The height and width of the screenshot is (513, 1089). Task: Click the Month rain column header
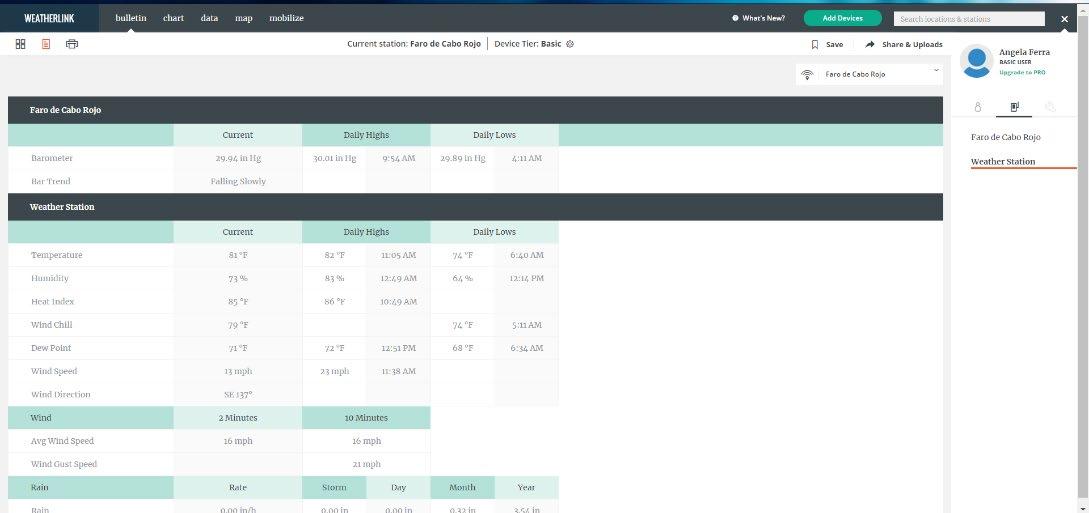463,487
